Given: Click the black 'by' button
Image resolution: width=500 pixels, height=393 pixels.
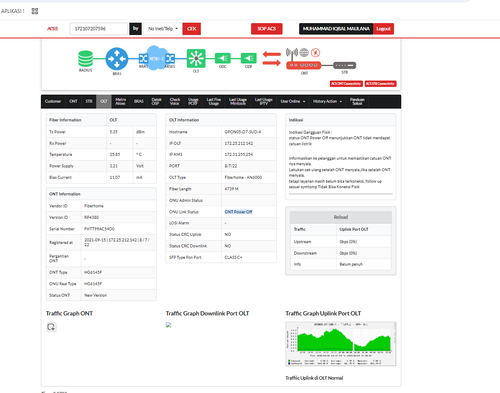Looking at the screenshot, I should coord(136,29).
